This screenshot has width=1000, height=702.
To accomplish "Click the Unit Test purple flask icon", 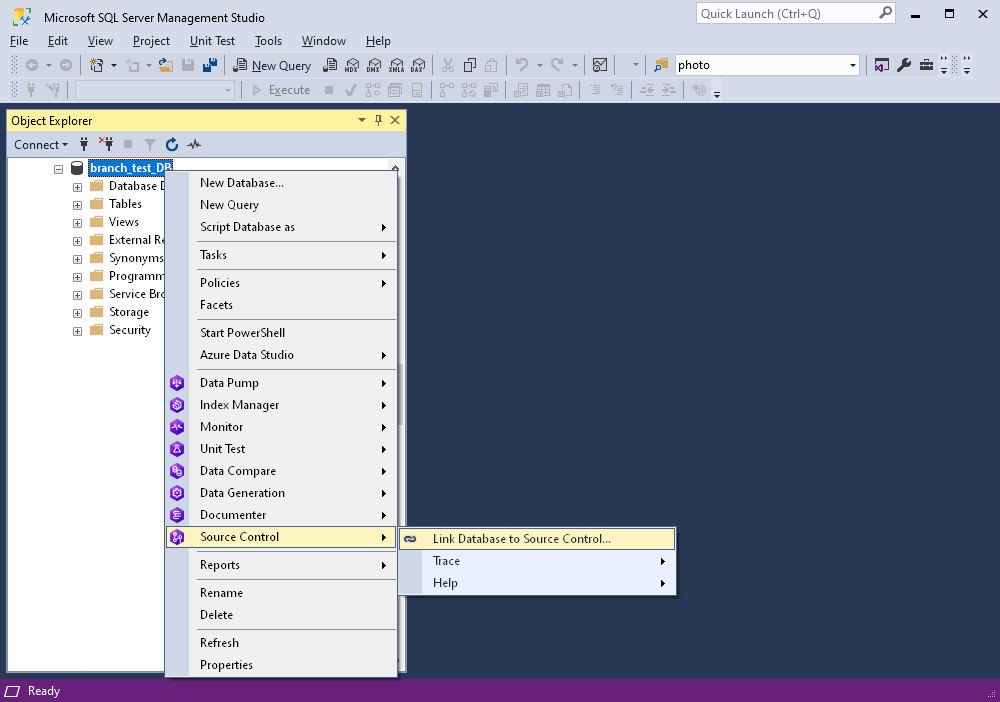I will (177, 449).
